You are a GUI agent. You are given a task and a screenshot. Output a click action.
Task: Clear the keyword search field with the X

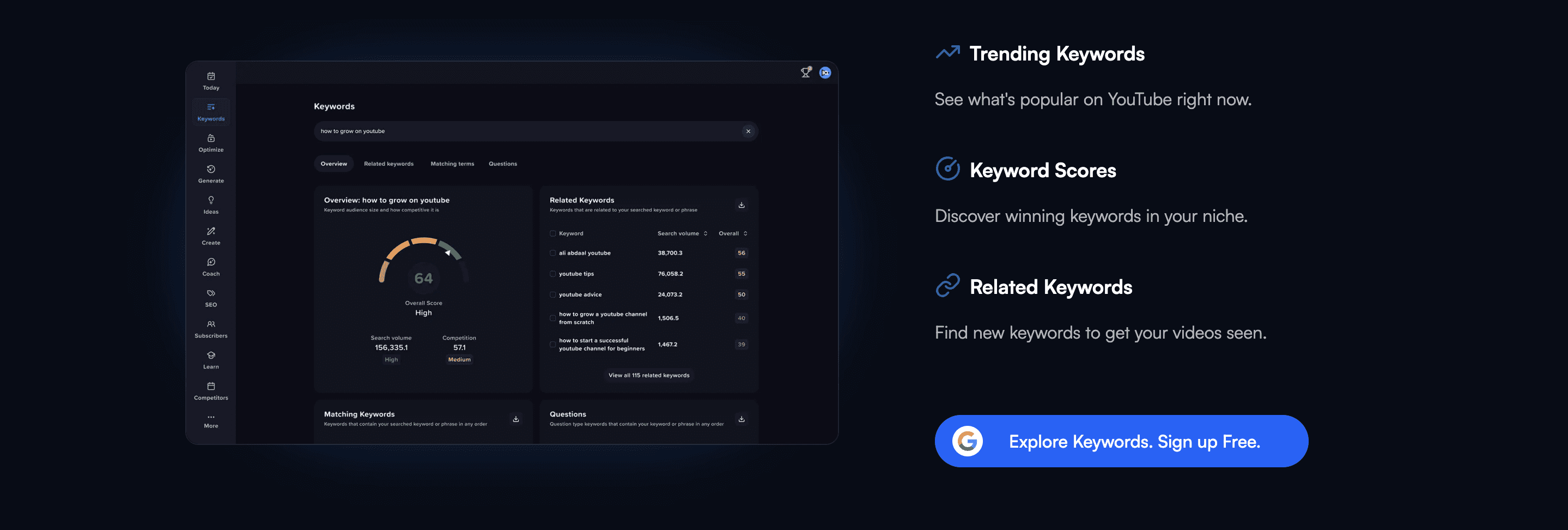[x=748, y=131]
